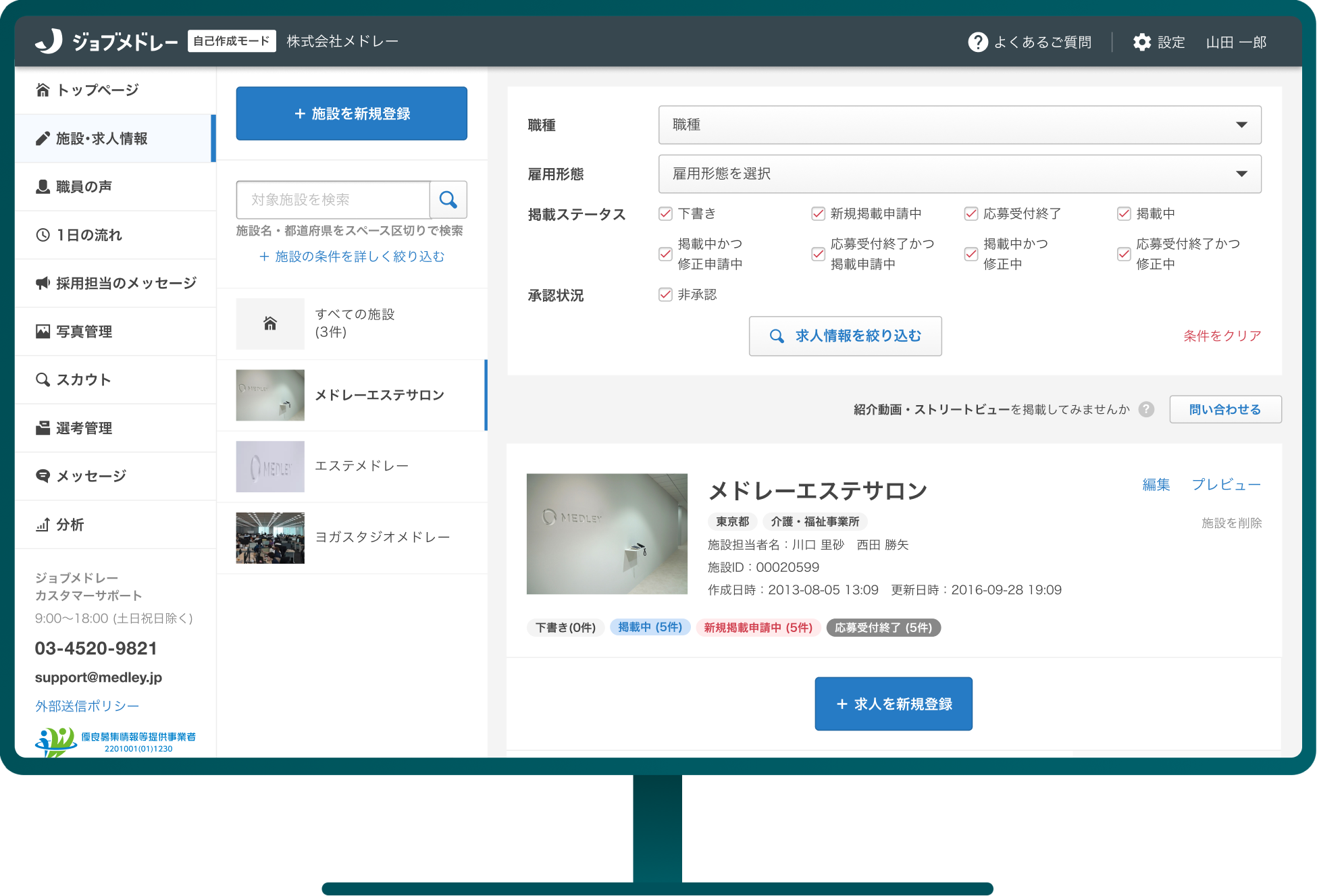The width and height of the screenshot is (1317, 896).
Task: Toggle 掲載中かつ修正申請中 checkbox
Action: (x=665, y=254)
